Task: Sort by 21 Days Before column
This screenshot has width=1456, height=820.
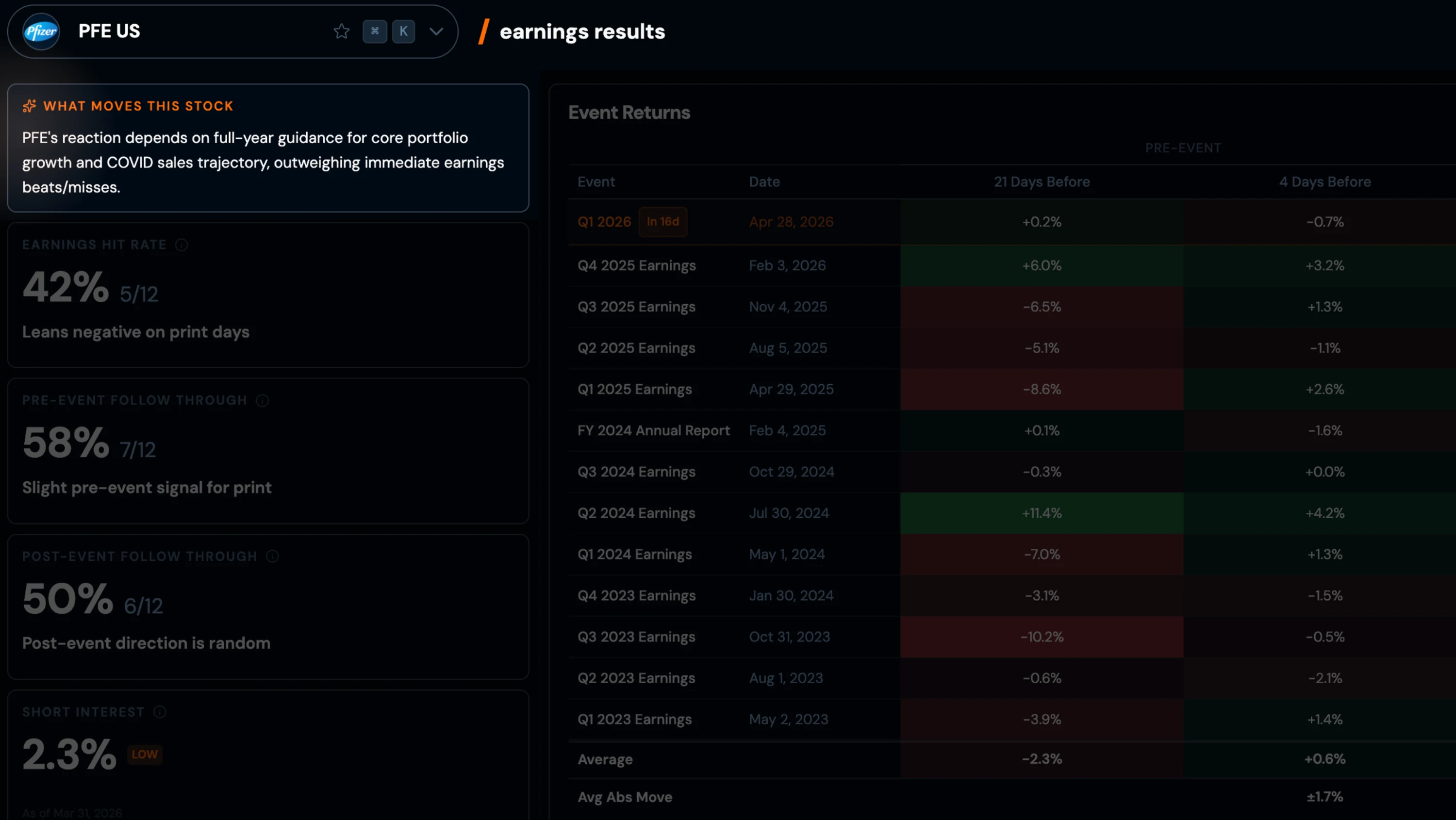Action: pos(1041,182)
